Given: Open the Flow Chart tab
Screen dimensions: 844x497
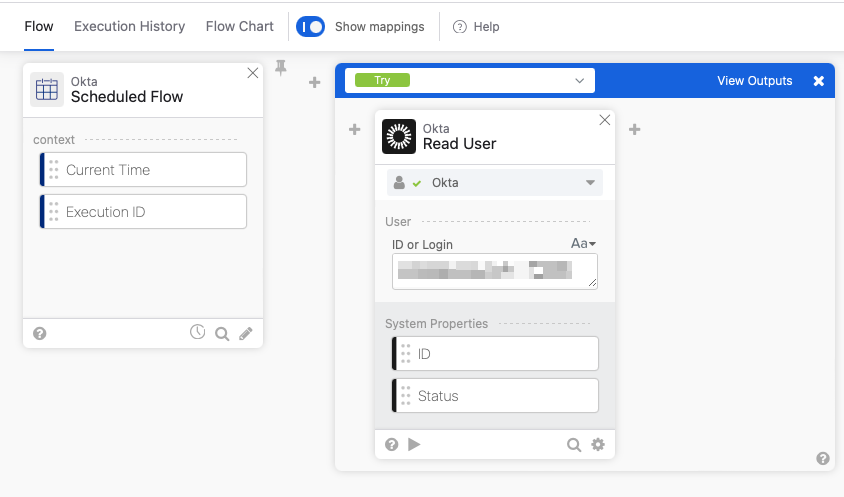Looking at the screenshot, I should click(240, 26).
